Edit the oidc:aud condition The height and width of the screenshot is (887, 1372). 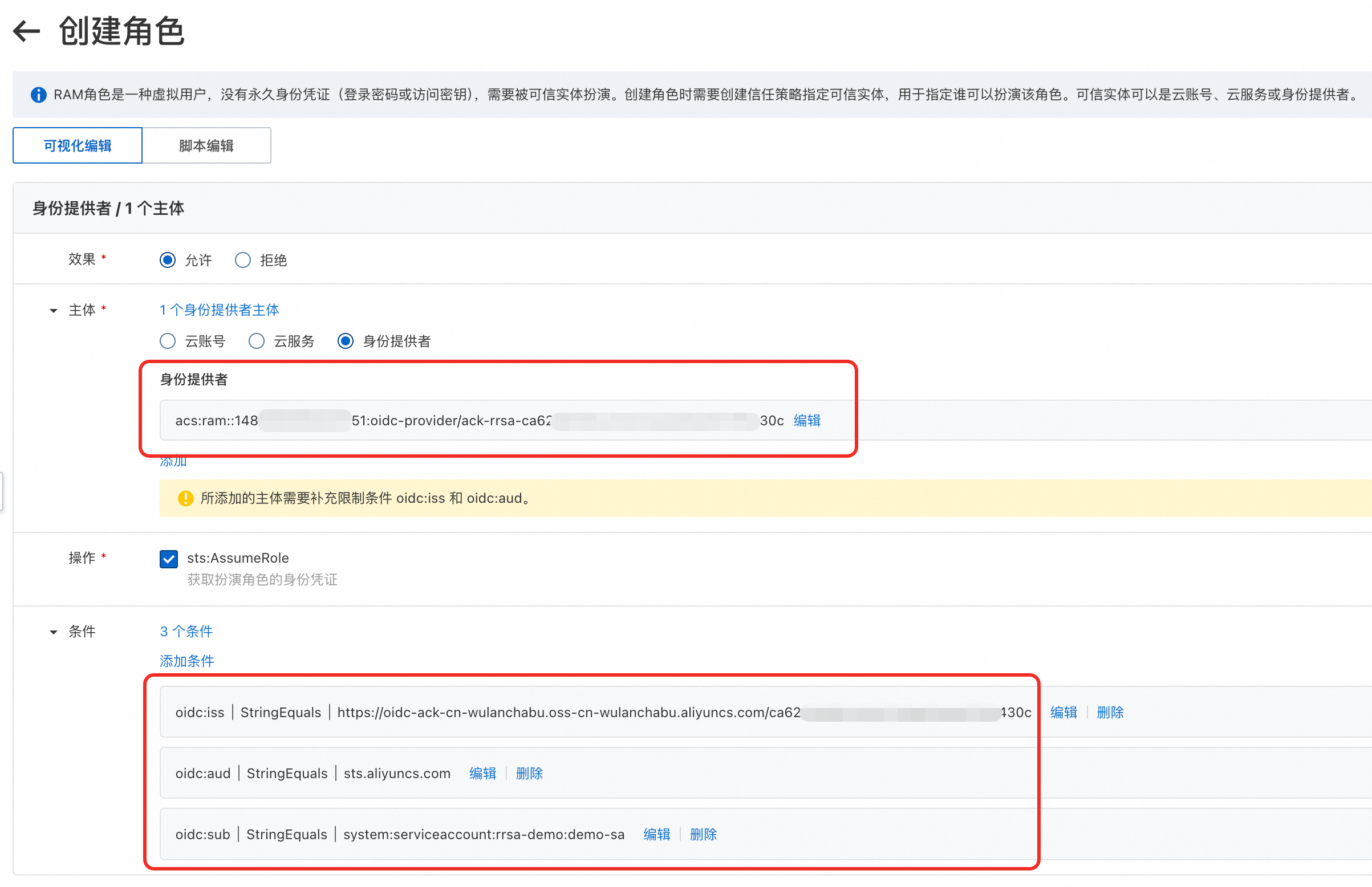(x=482, y=774)
